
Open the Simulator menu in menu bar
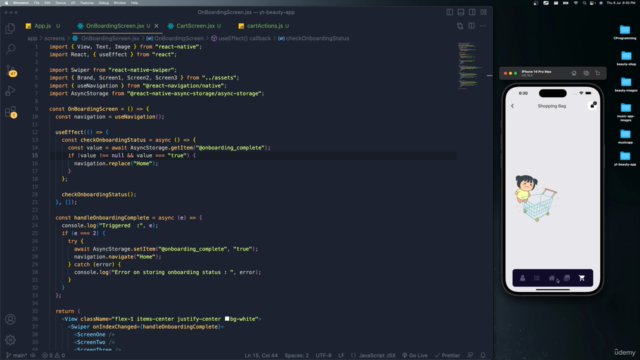[21, 3]
